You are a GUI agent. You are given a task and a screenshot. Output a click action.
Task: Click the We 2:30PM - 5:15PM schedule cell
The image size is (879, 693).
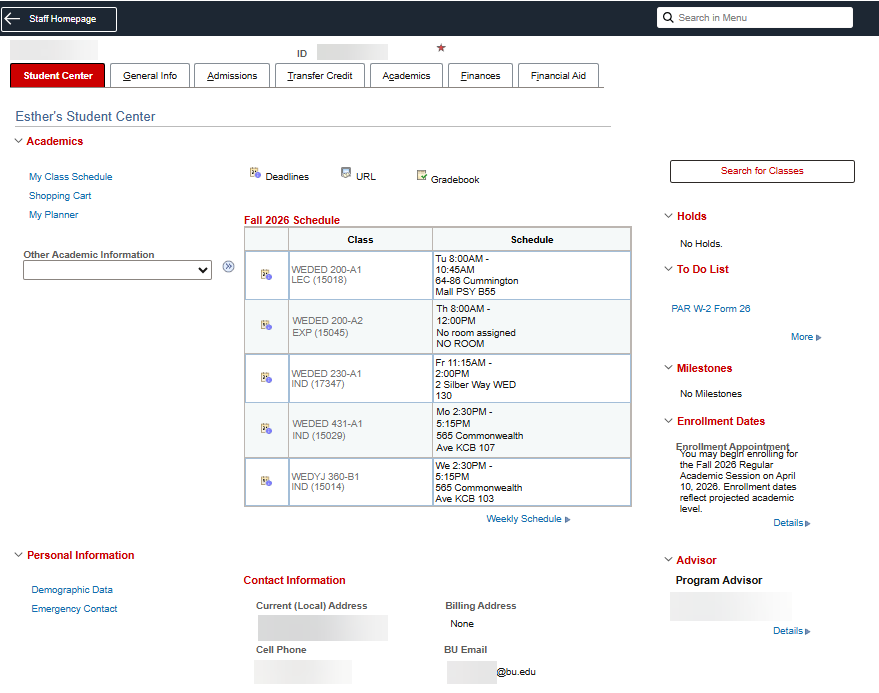[x=532, y=482]
